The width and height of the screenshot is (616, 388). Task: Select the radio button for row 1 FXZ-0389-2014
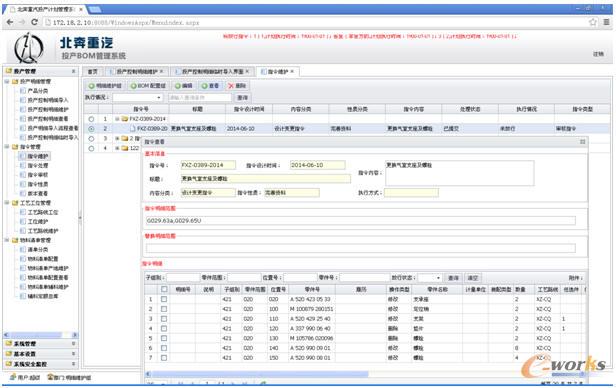[91, 119]
